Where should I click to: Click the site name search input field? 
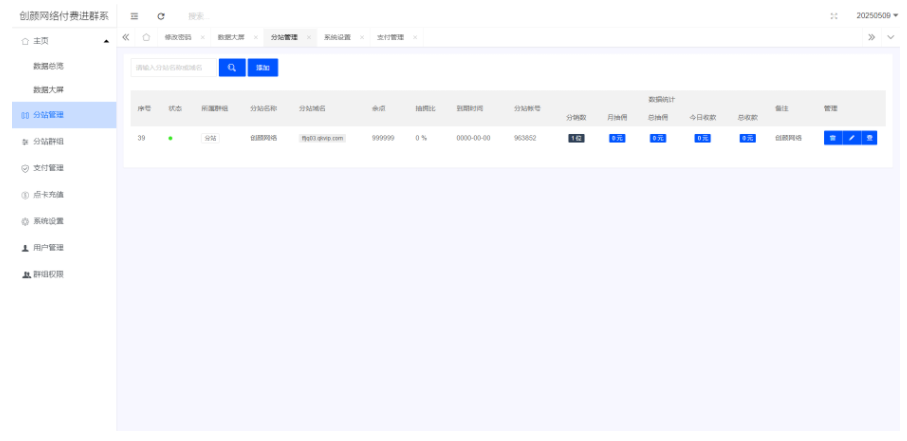click(x=171, y=68)
